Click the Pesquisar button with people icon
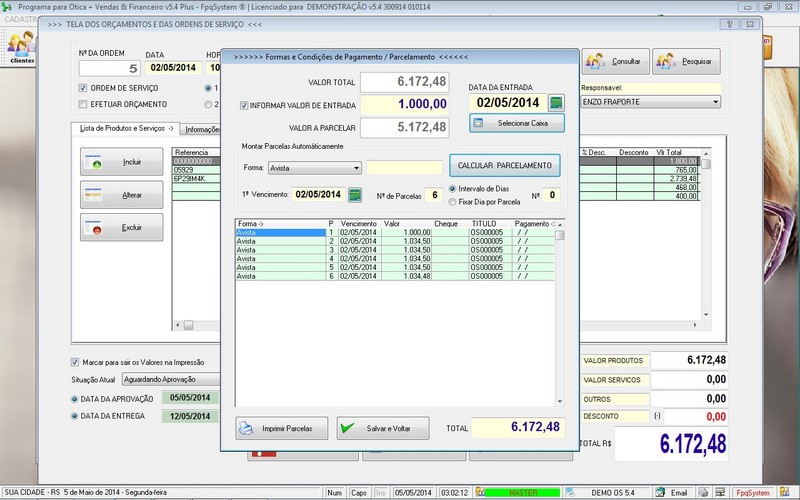800x500 pixels. [x=687, y=61]
